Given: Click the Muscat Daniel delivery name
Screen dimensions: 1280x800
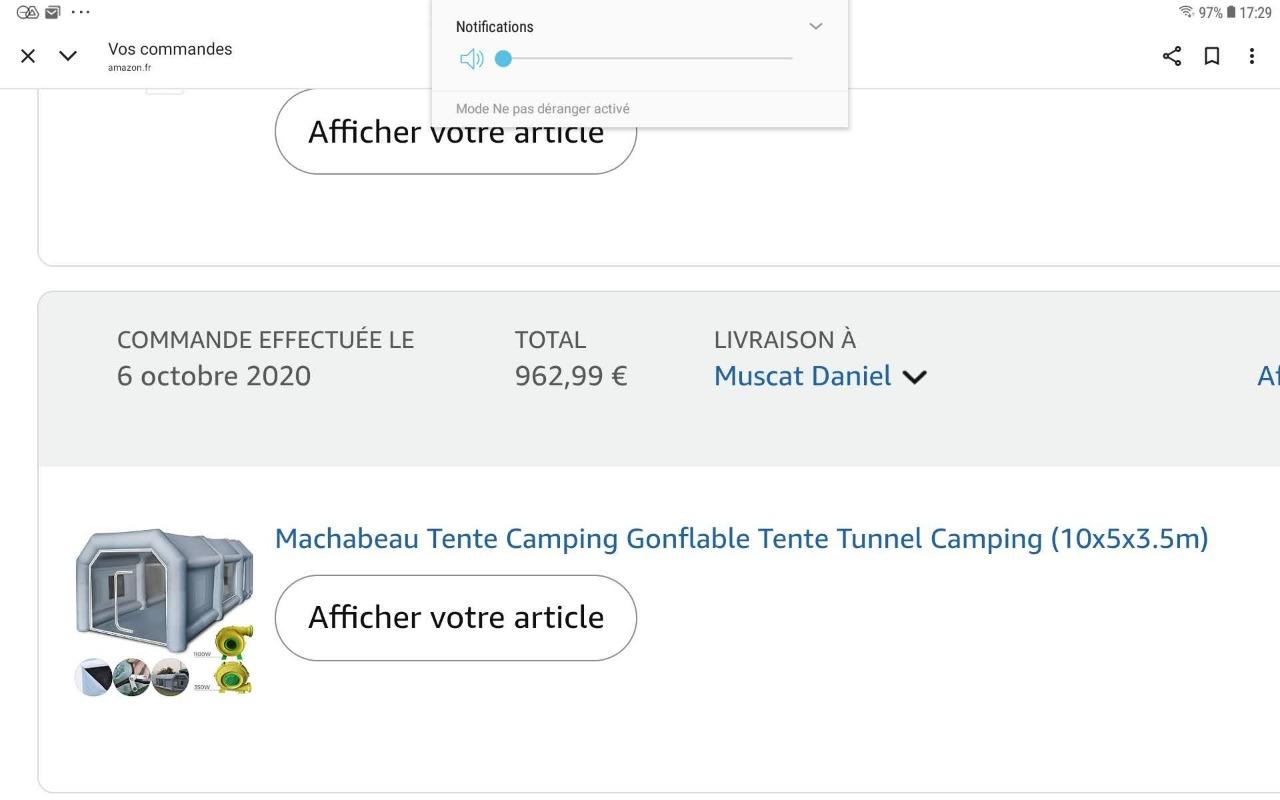Looking at the screenshot, I should (802, 376).
